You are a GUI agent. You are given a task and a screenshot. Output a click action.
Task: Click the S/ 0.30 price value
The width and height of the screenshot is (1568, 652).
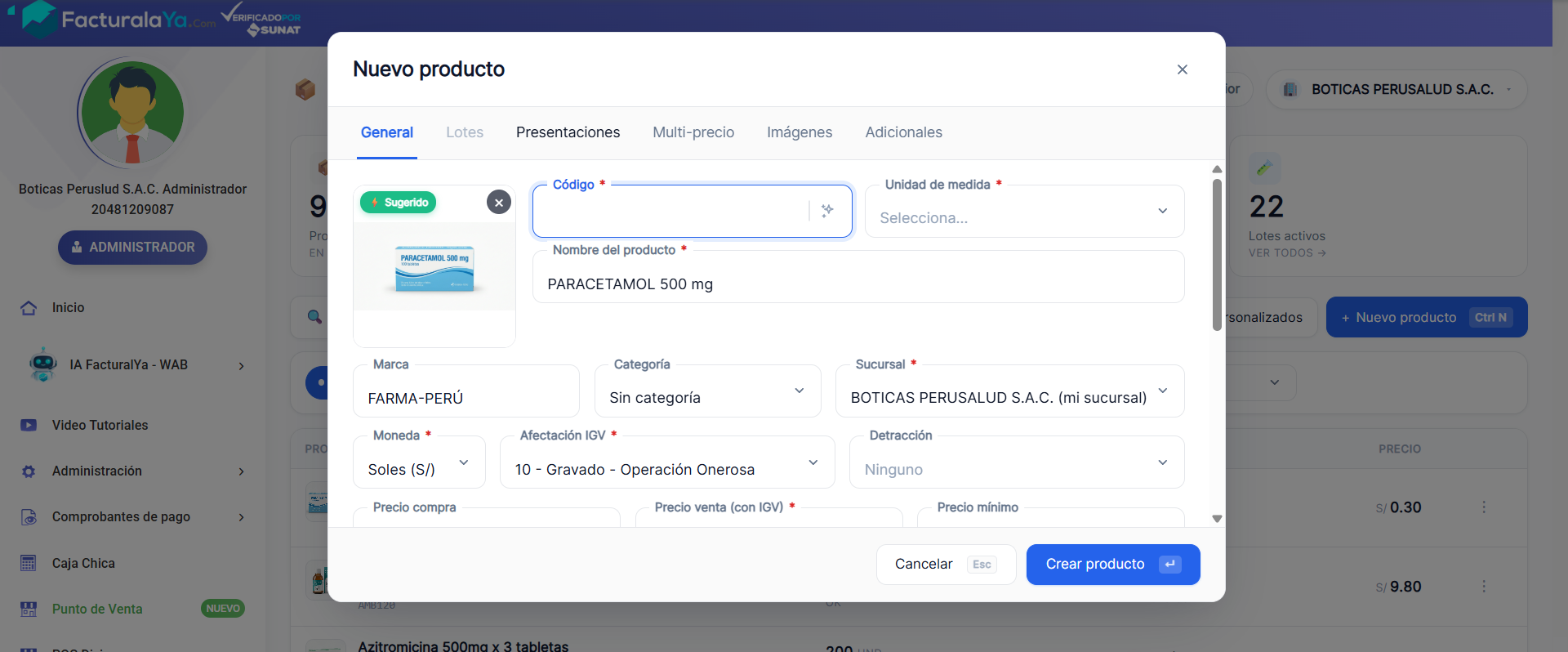[x=1398, y=507]
